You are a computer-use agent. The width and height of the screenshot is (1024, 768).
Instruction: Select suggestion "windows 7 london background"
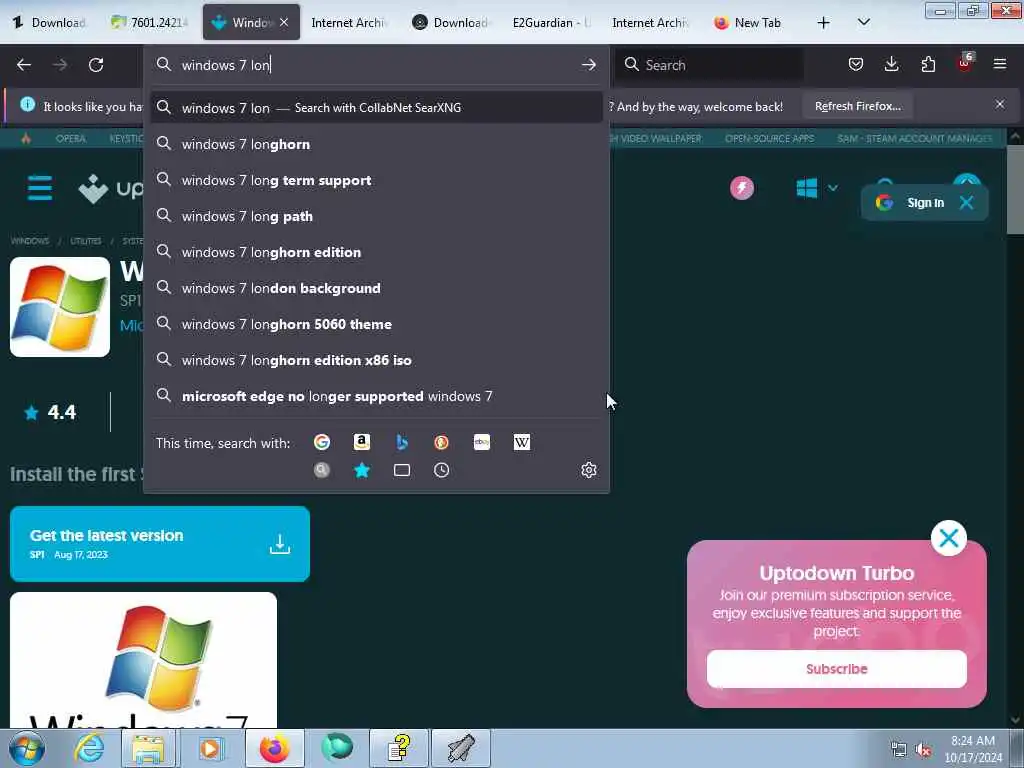tap(376, 287)
